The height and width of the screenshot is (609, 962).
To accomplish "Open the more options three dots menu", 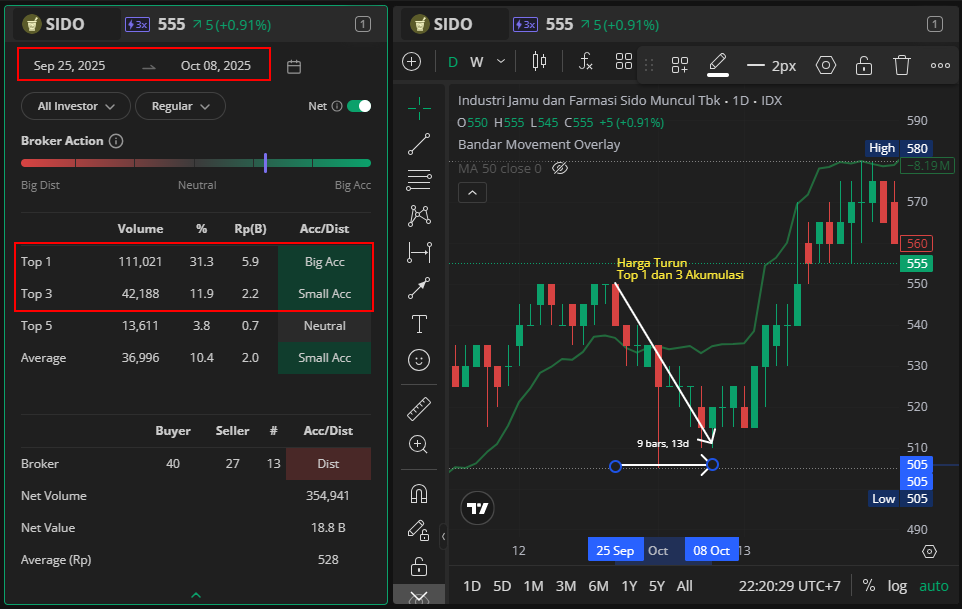I will point(940,65).
